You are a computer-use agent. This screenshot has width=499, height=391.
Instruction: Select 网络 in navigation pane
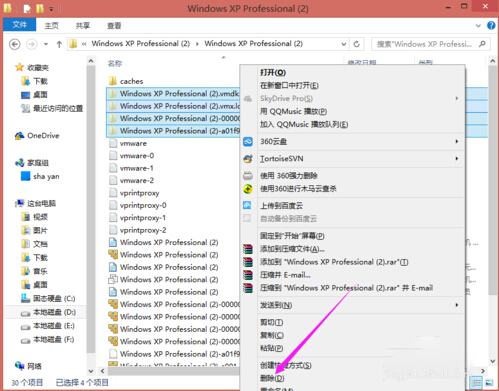tap(35, 366)
